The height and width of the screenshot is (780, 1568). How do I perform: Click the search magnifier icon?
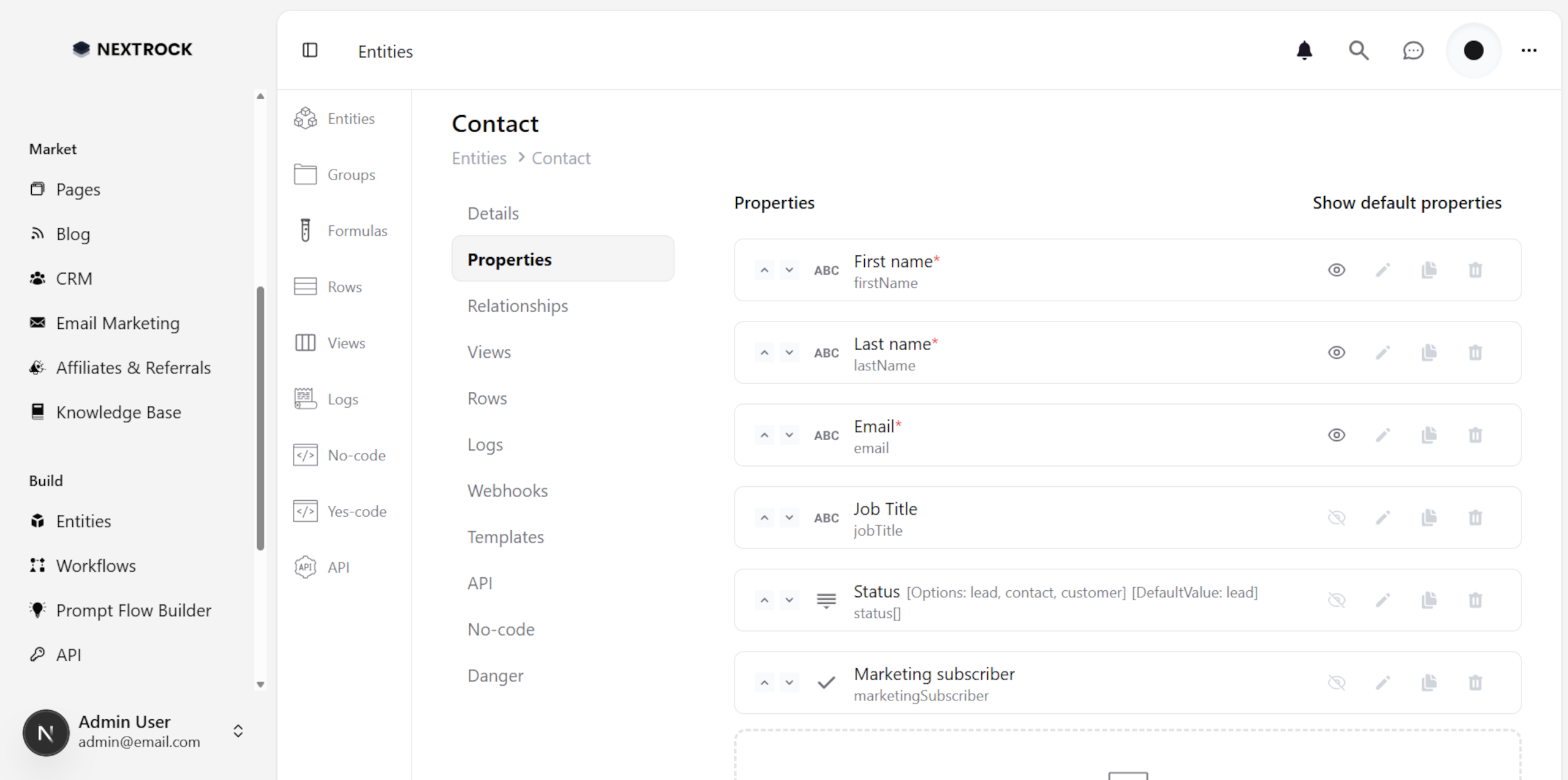(1358, 50)
